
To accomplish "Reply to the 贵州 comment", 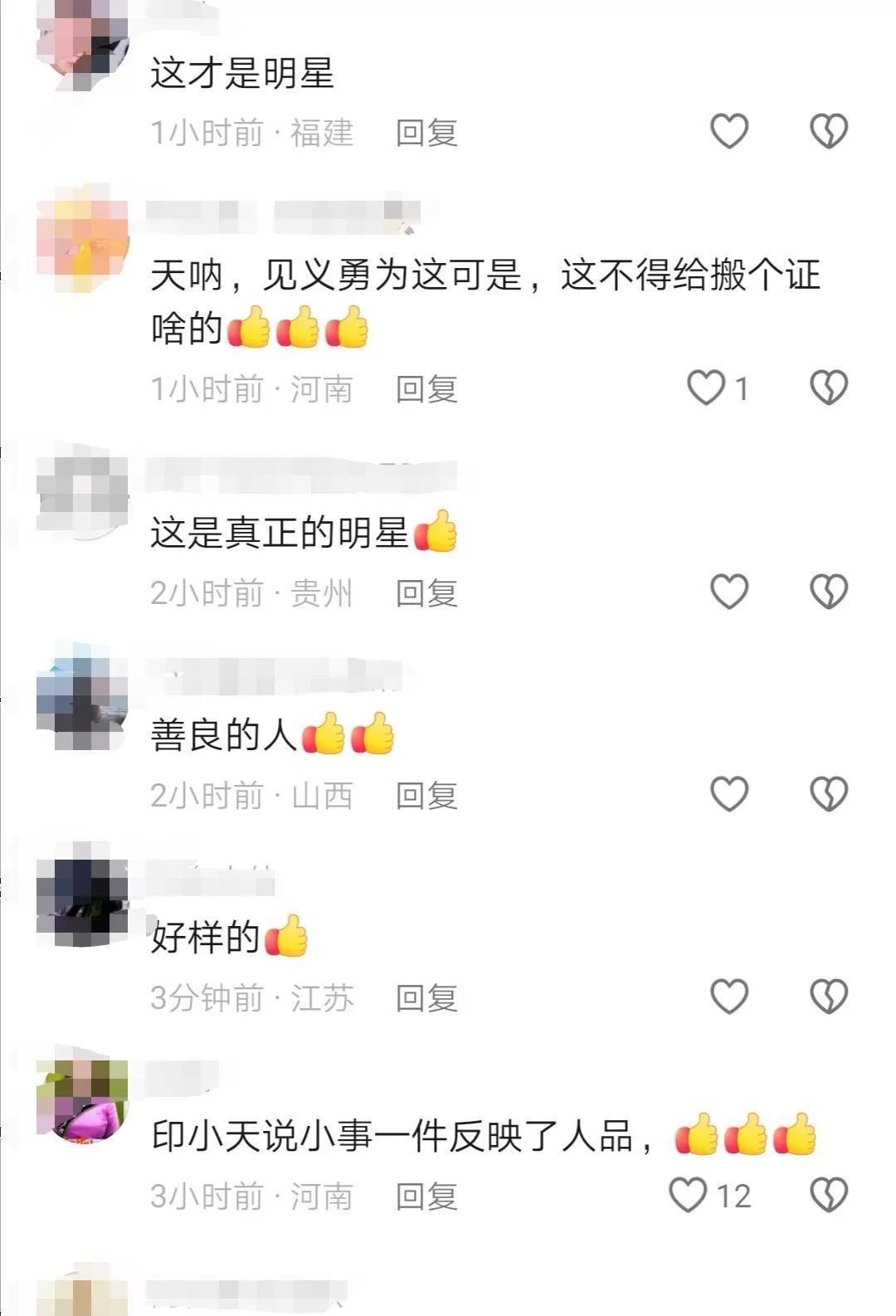I will [x=426, y=593].
